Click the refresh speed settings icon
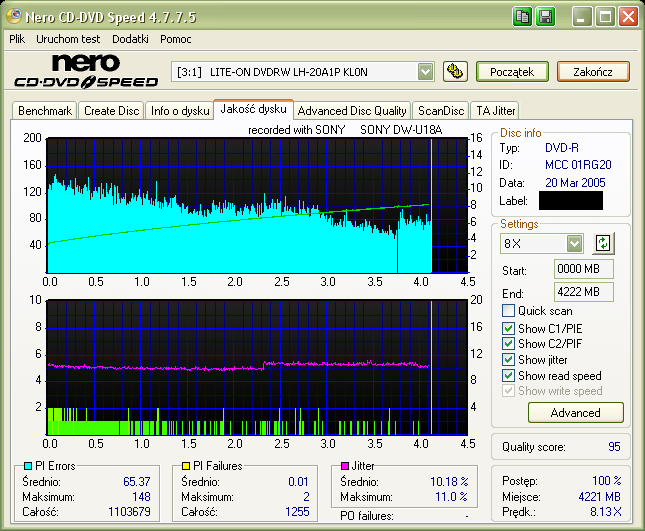This screenshot has width=645, height=531. point(603,243)
